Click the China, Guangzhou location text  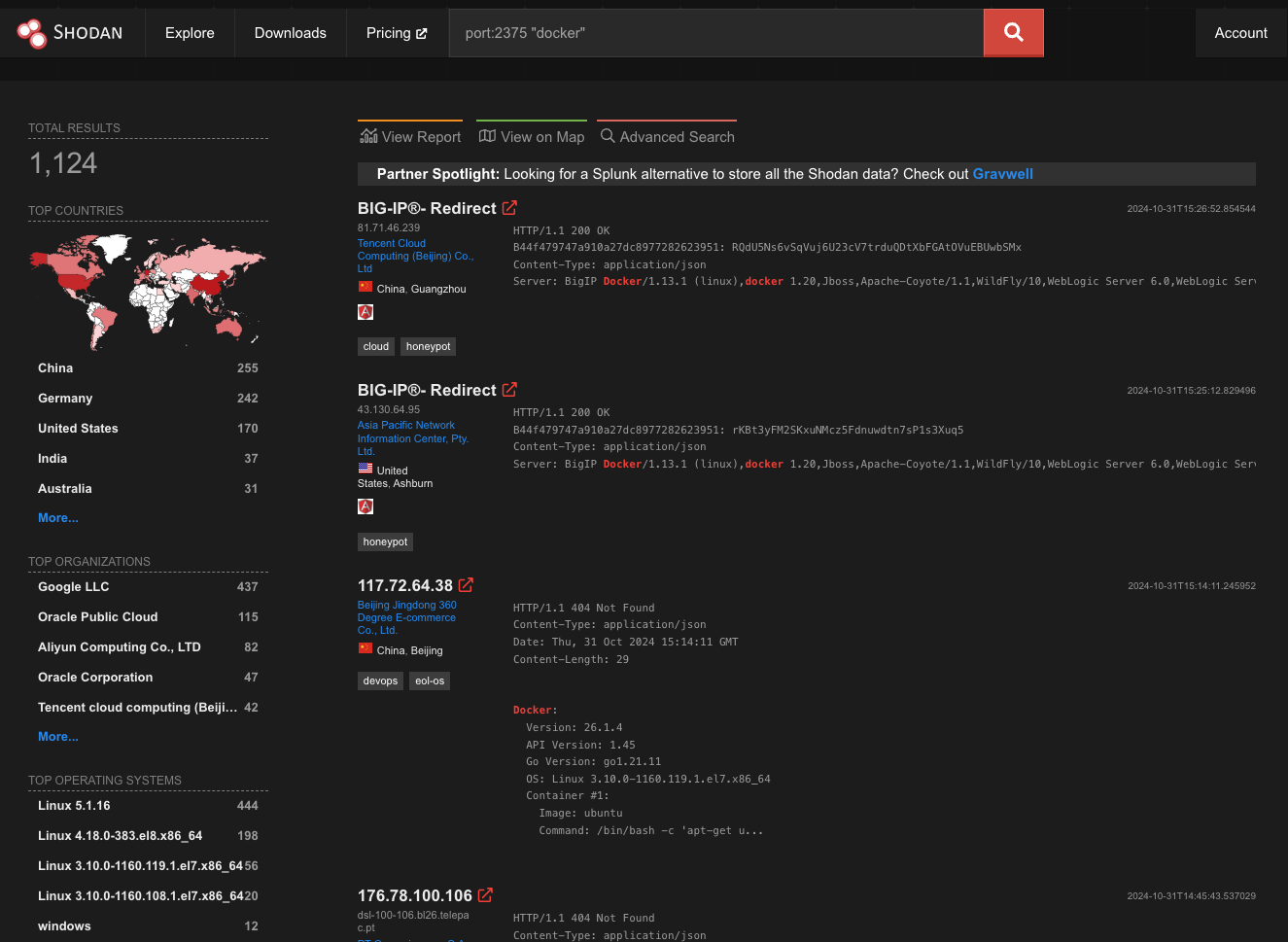(421, 289)
